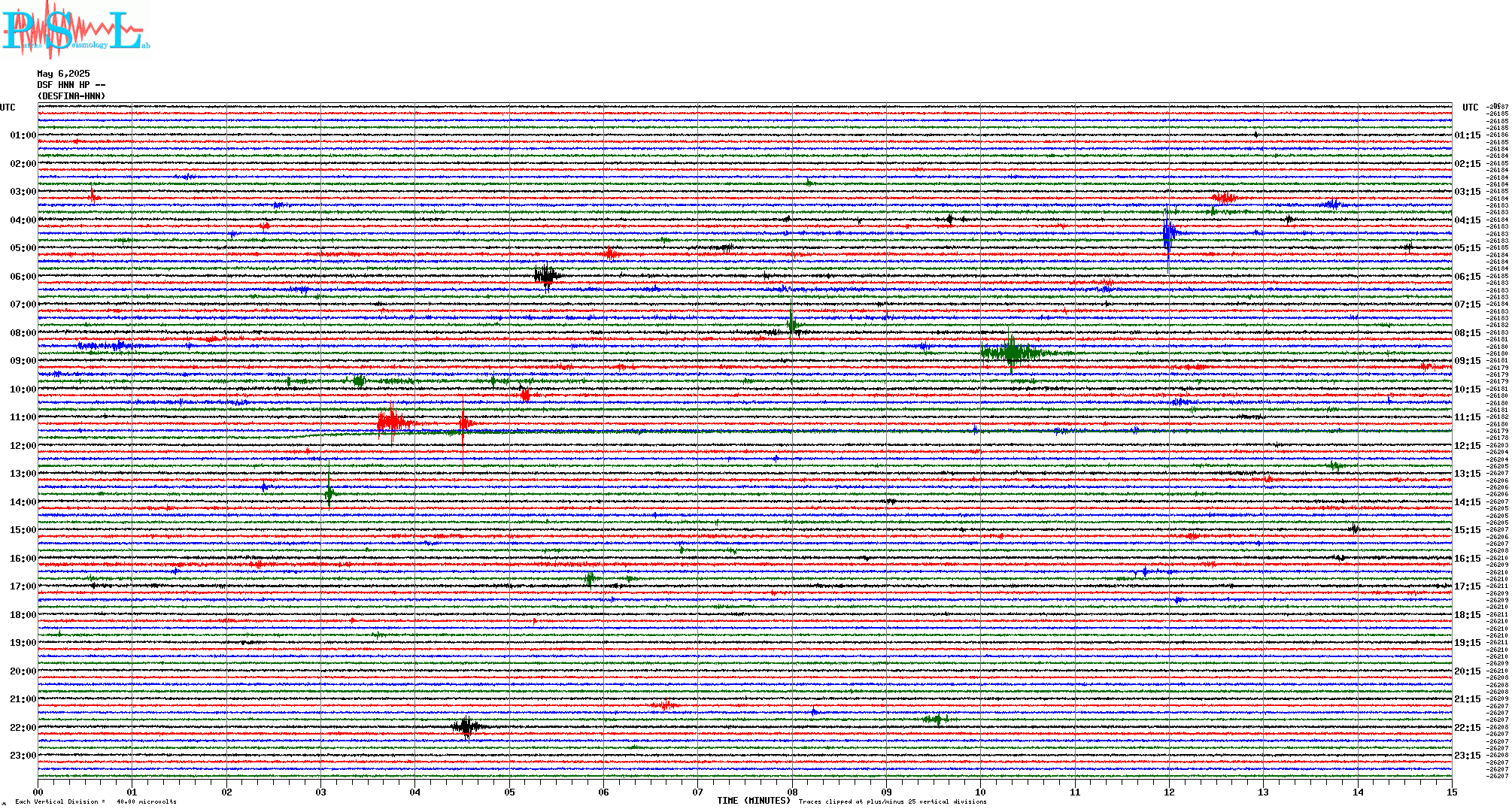Click minute 08 on the time axis
Image resolution: width=1512 pixels, height=812 pixels.
pos(792,792)
